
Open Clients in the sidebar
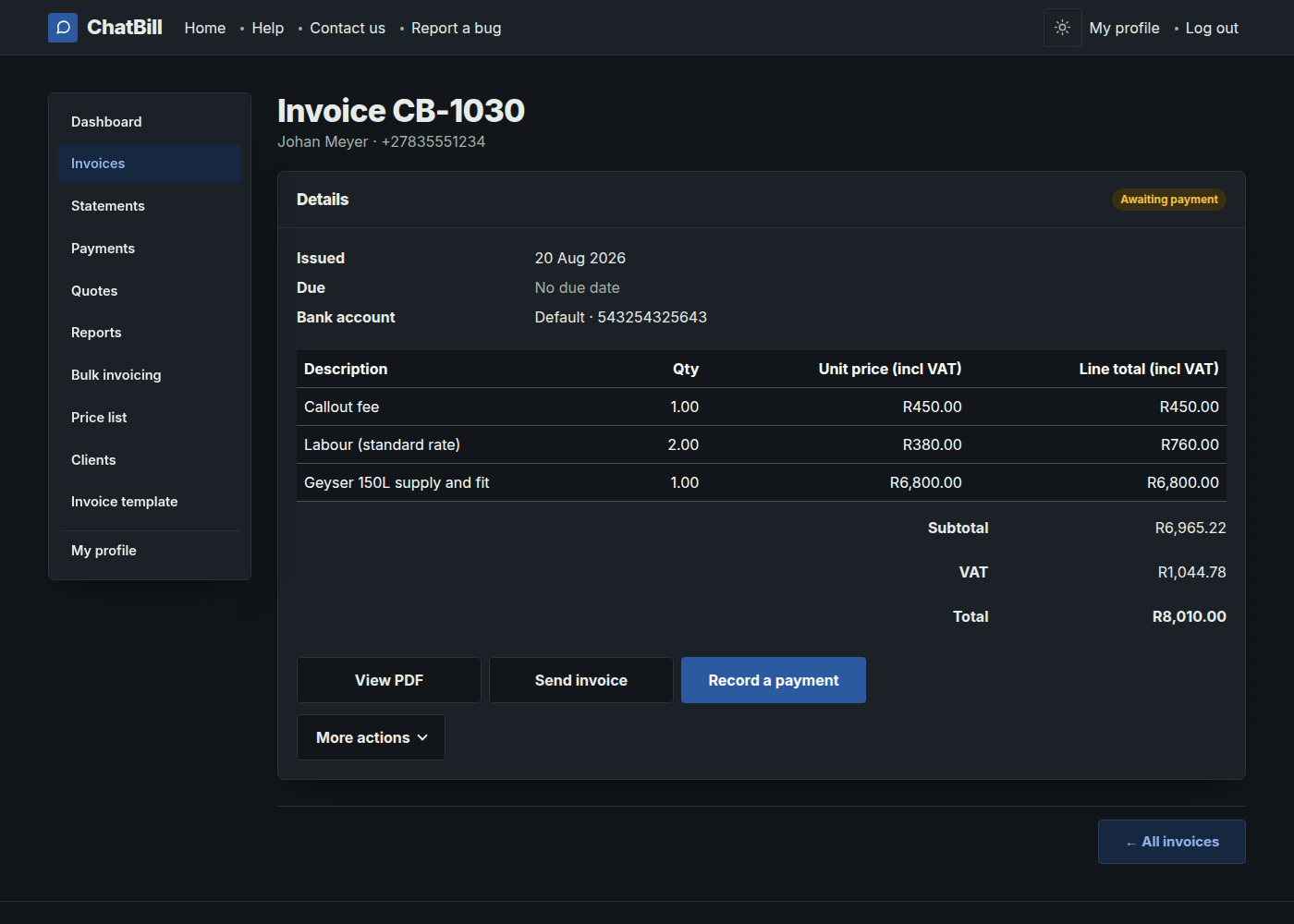150,460
